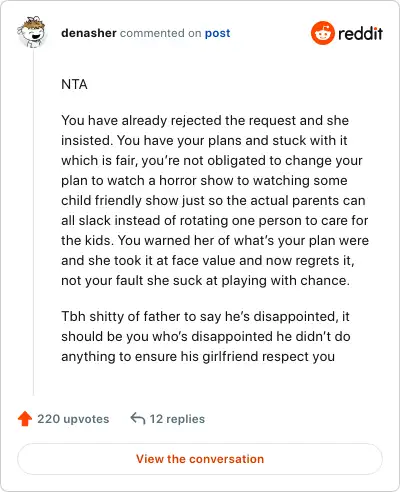
Task: Open the denasher username link
Action: (89, 33)
